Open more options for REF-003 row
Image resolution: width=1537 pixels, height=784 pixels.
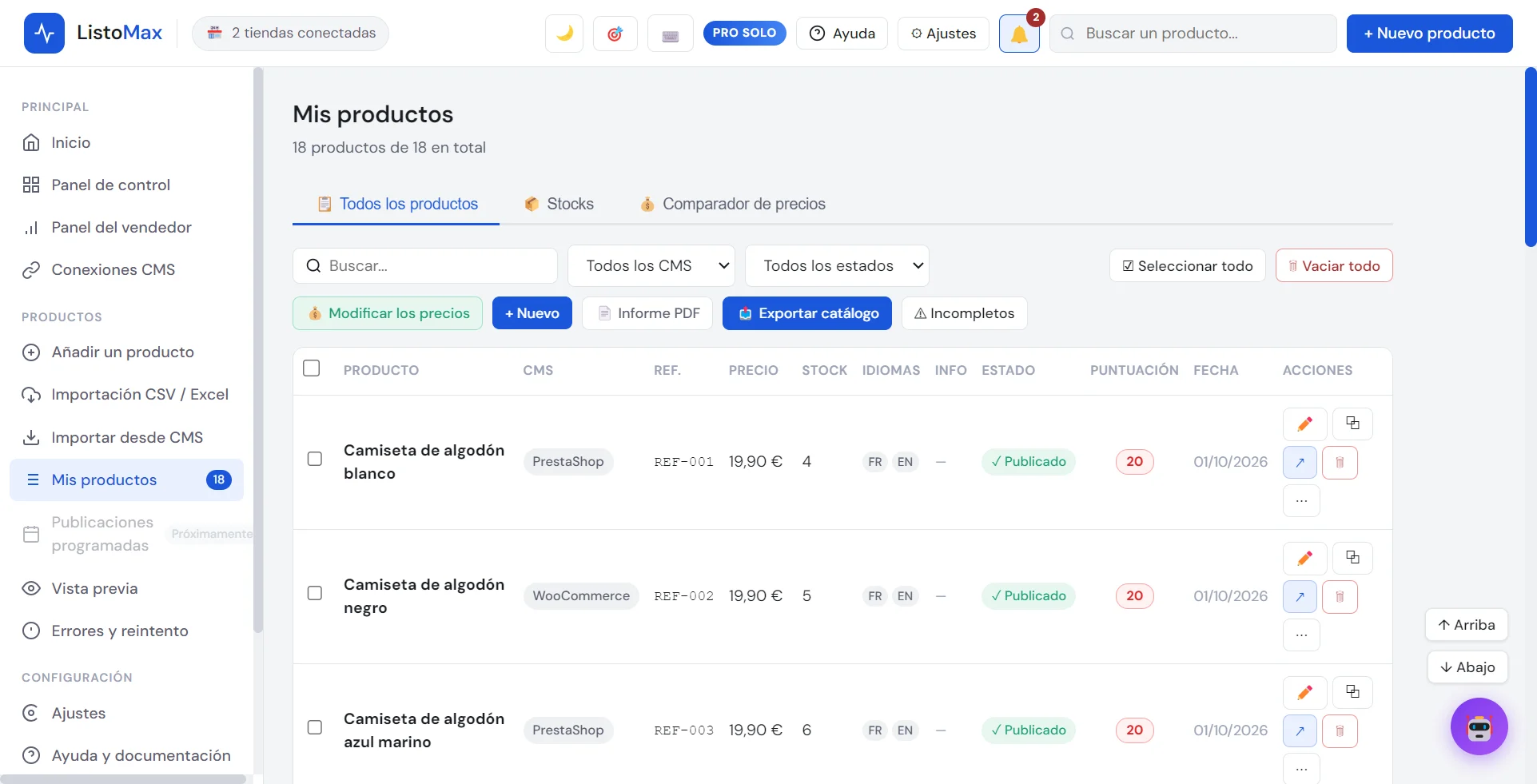(x=1301, y=769)
